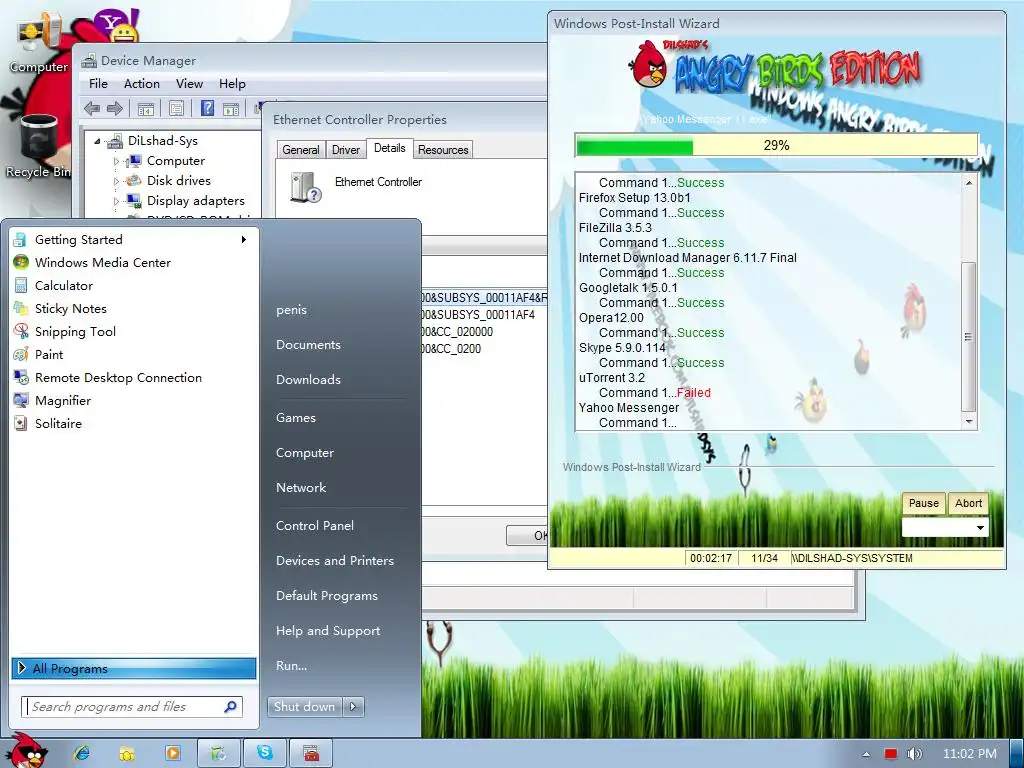Expand All Programs in Start menu
Viewport: 1024px width, 768px height.
pyautogui.click(x=134, y=668)
